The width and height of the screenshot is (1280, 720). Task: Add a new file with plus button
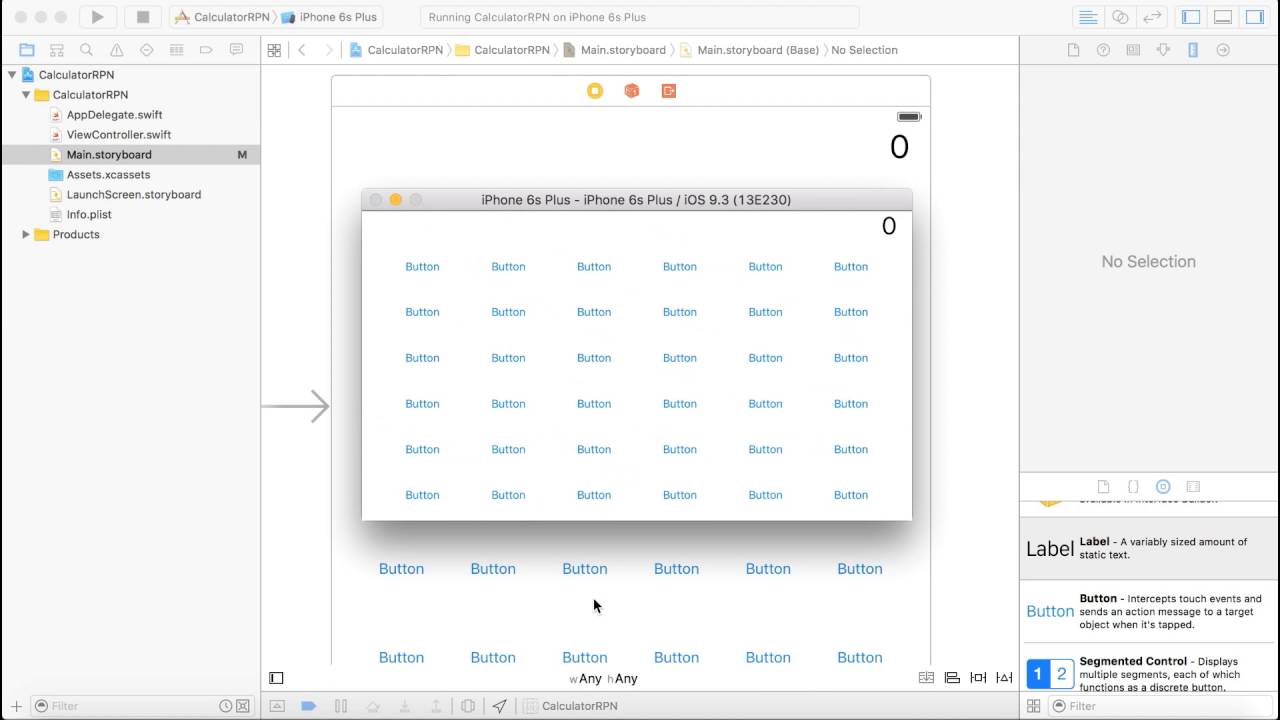coord(16,706)
